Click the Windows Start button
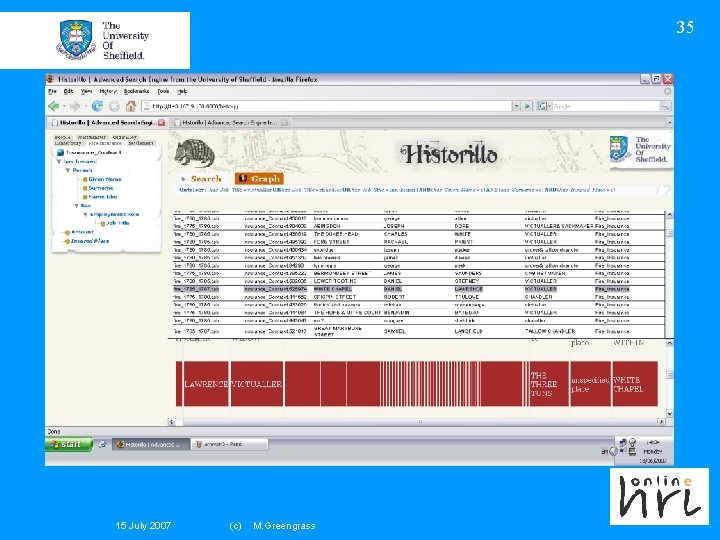 69,444
